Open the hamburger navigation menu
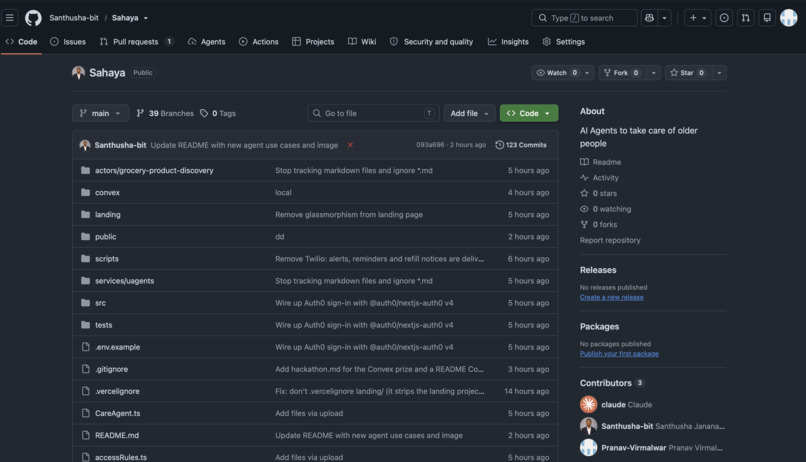 [10, 18]
